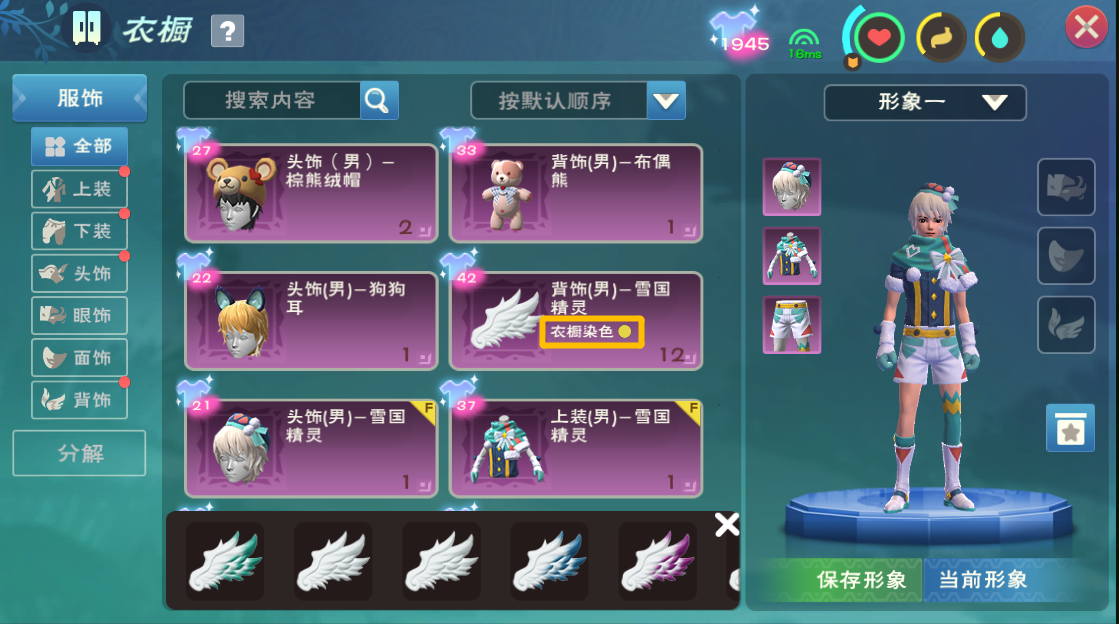This screenshot has height=624, width=1119.
Task: Select the empty back wings slot
Action: (1066, 325)
